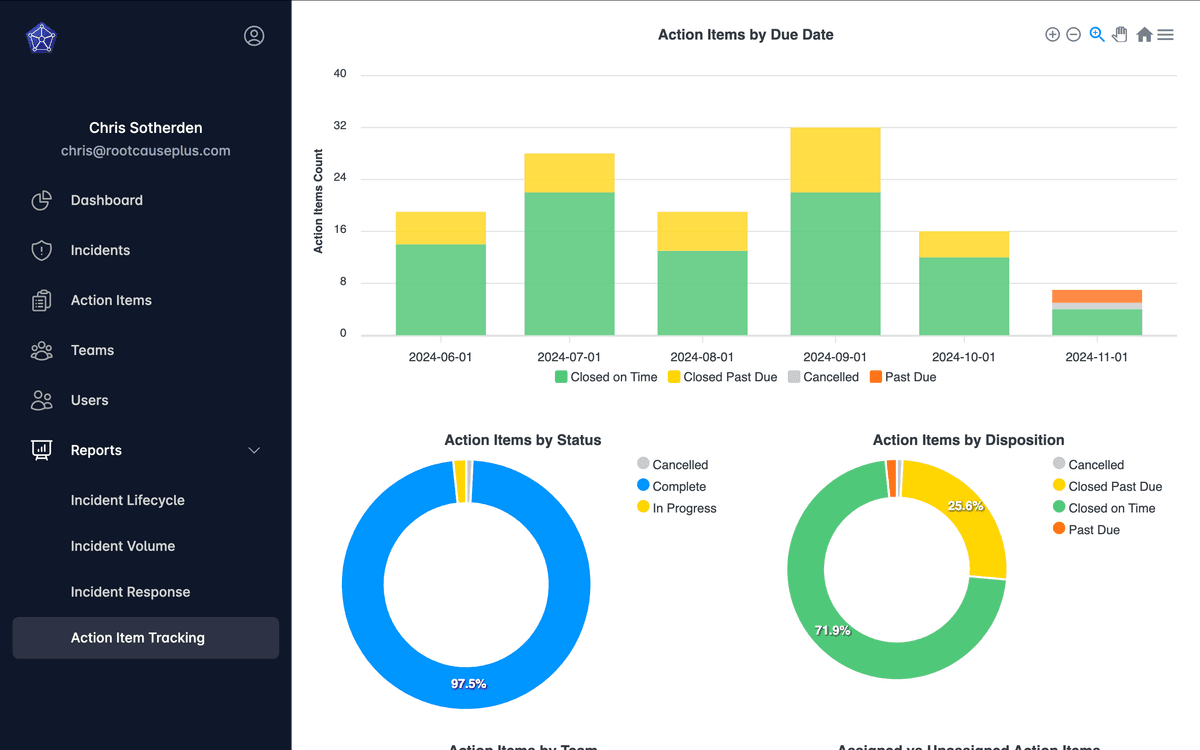Click Cancelled gray swatch in bar legend
The image size is (1200, 750).
794,377
